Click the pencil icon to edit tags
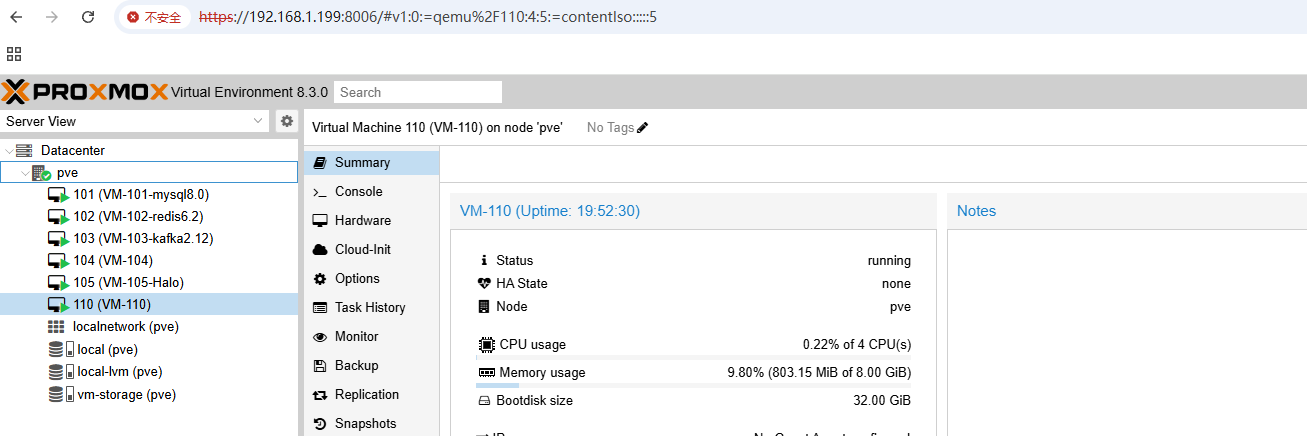The image size is (1307, 436). point(643,127)
